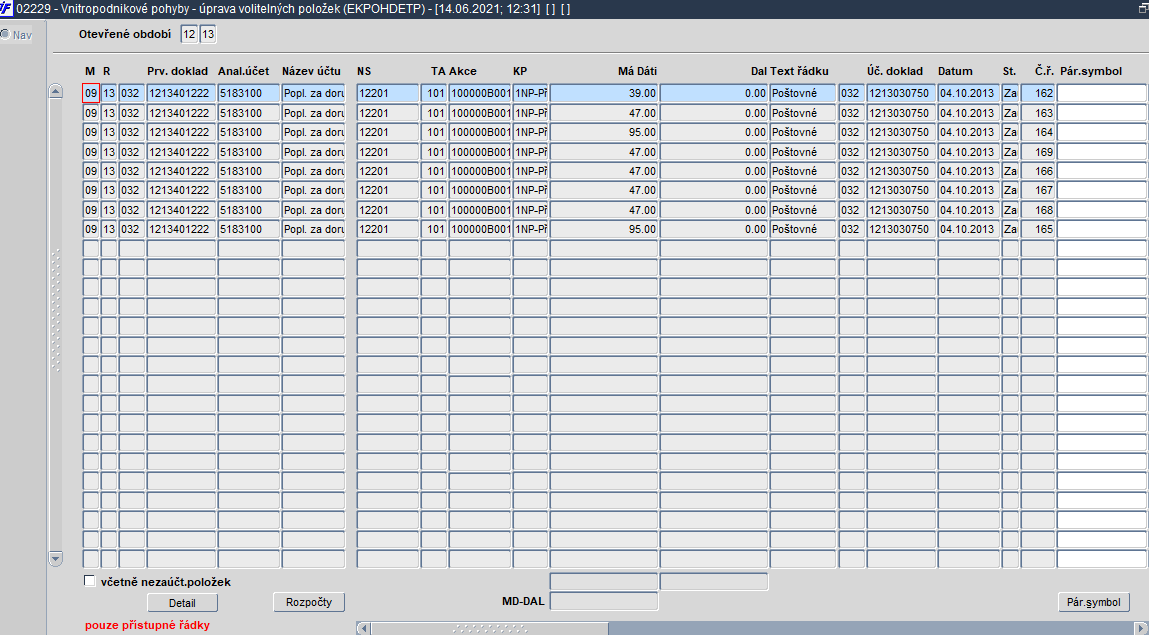Image resolution: width=1149 pixels, height=635 pixels.
Task: Click Úč. doklad 1213030750 in row 169
Action: click(x=901, y=152)
